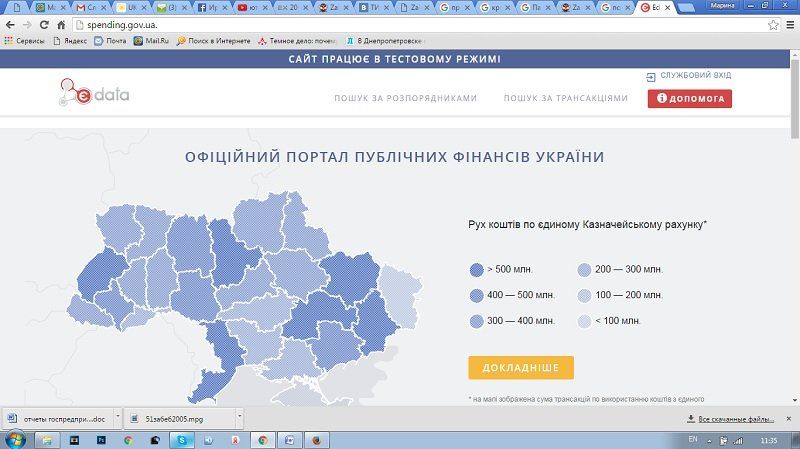Click the Службовий вхід login icon
This screenshot has height=449, width=800.
click(651, 76)
